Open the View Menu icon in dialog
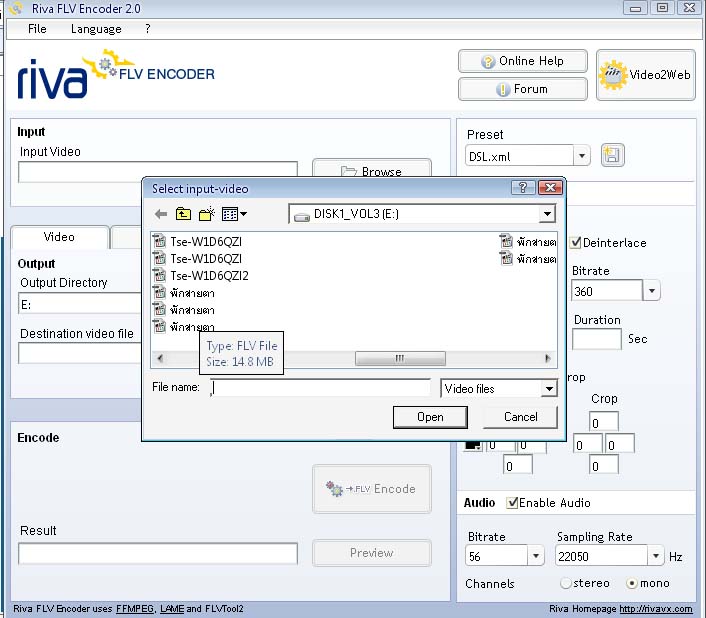This screenshot has width=706, height=618. [234, 214]
